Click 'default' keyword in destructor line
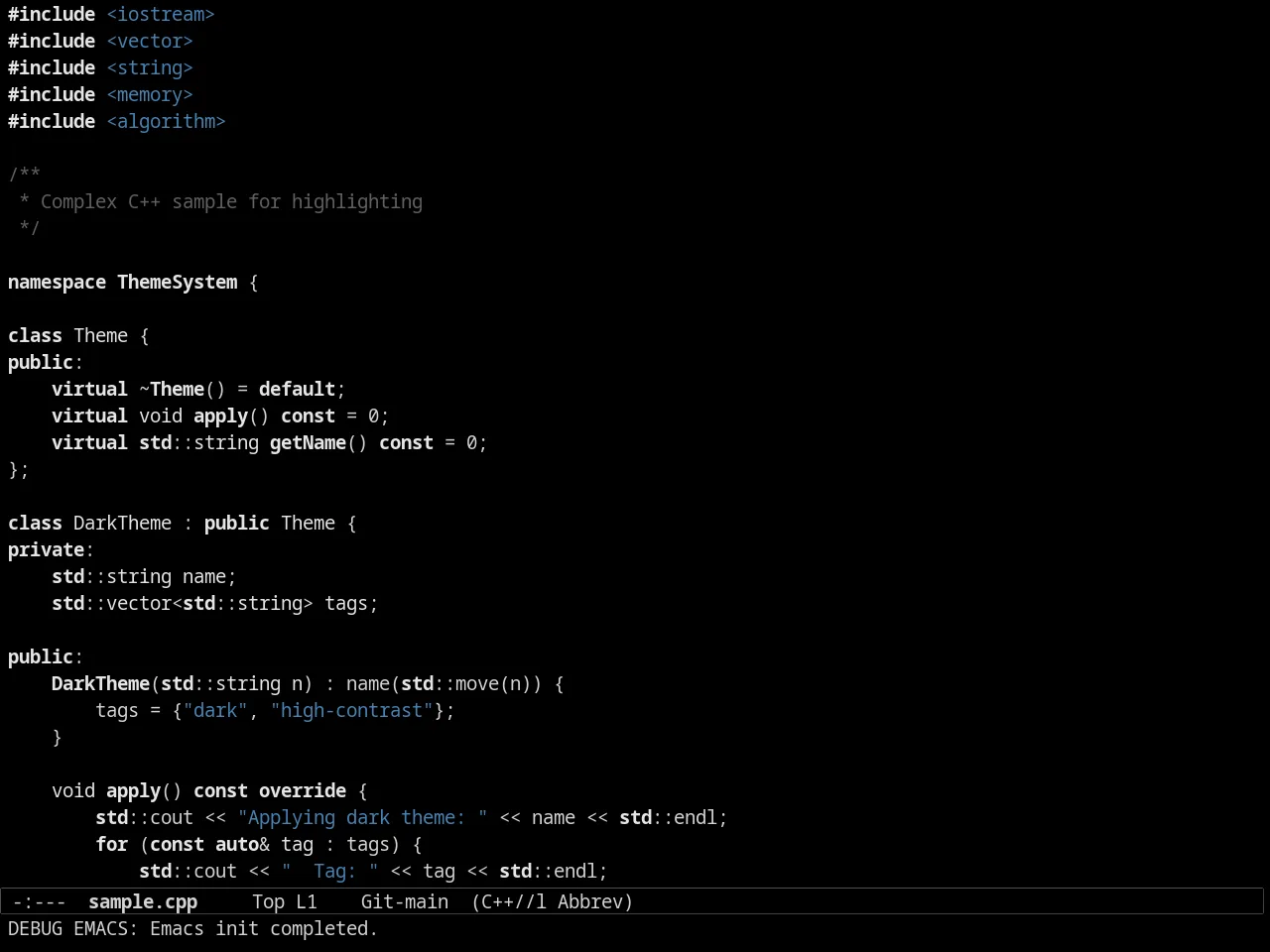This screenshot has width=1270, height=952. (297, 389)
